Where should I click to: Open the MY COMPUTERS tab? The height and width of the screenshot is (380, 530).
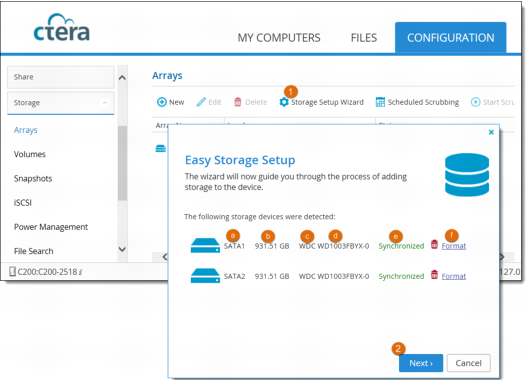click(279, 38)
